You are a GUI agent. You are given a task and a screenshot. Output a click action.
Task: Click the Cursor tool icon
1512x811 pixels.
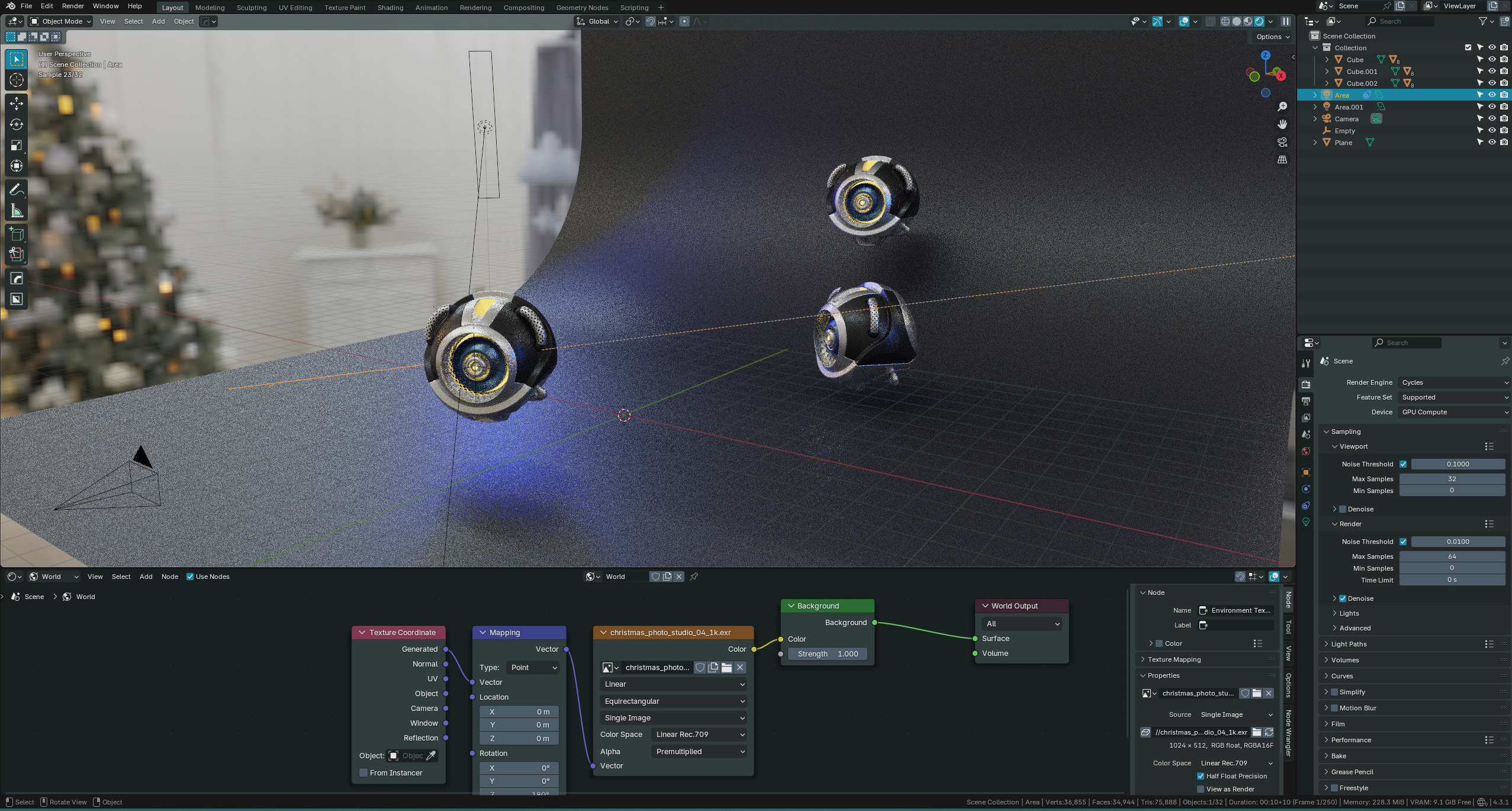coord(17,81)
